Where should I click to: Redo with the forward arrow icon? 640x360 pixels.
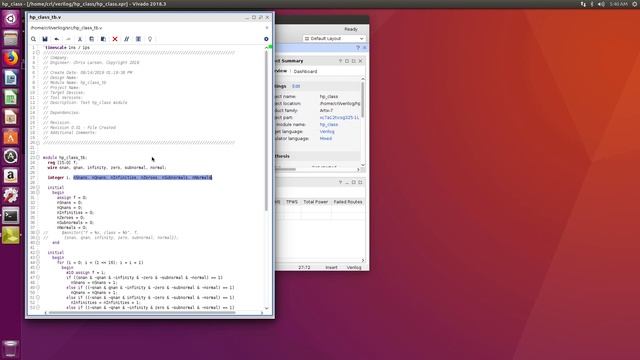tap(68, 39)
